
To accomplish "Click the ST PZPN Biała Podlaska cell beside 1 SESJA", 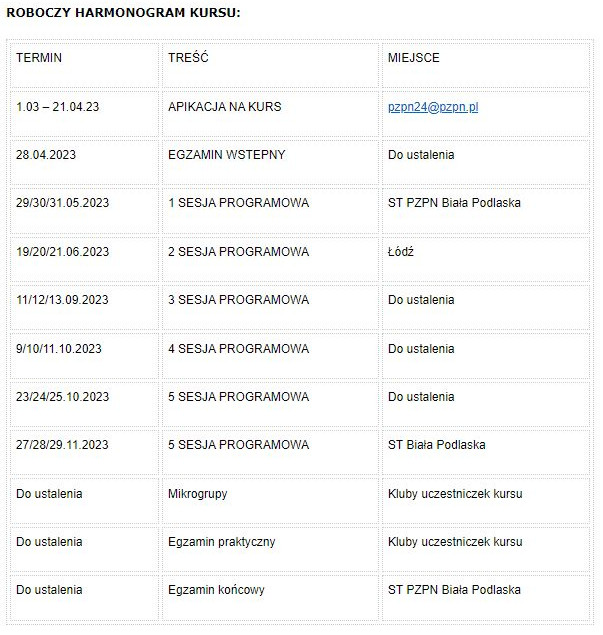I will [x=454, y=203].
